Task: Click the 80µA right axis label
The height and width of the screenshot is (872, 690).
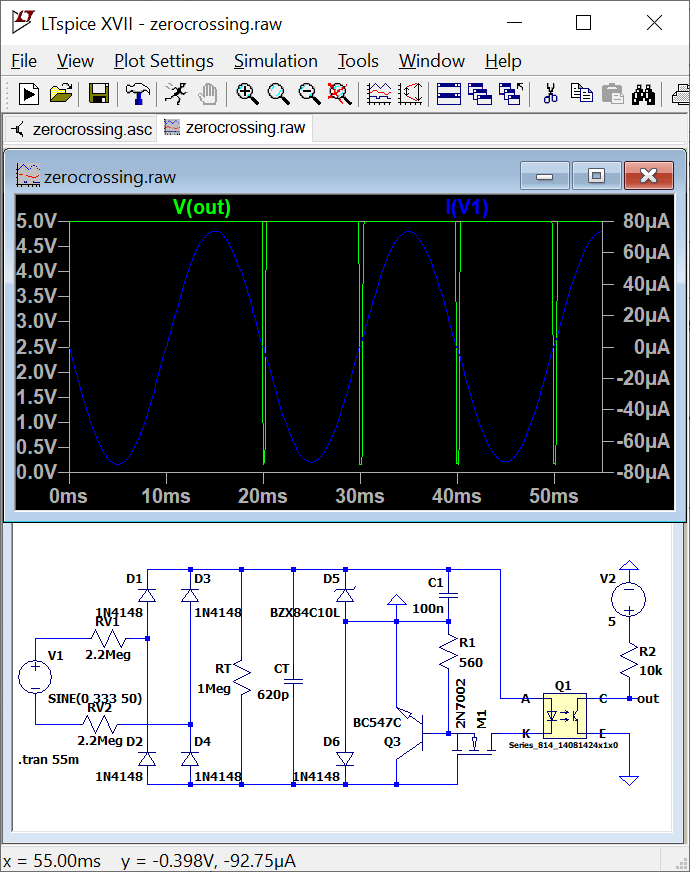Action: [646, 221]
